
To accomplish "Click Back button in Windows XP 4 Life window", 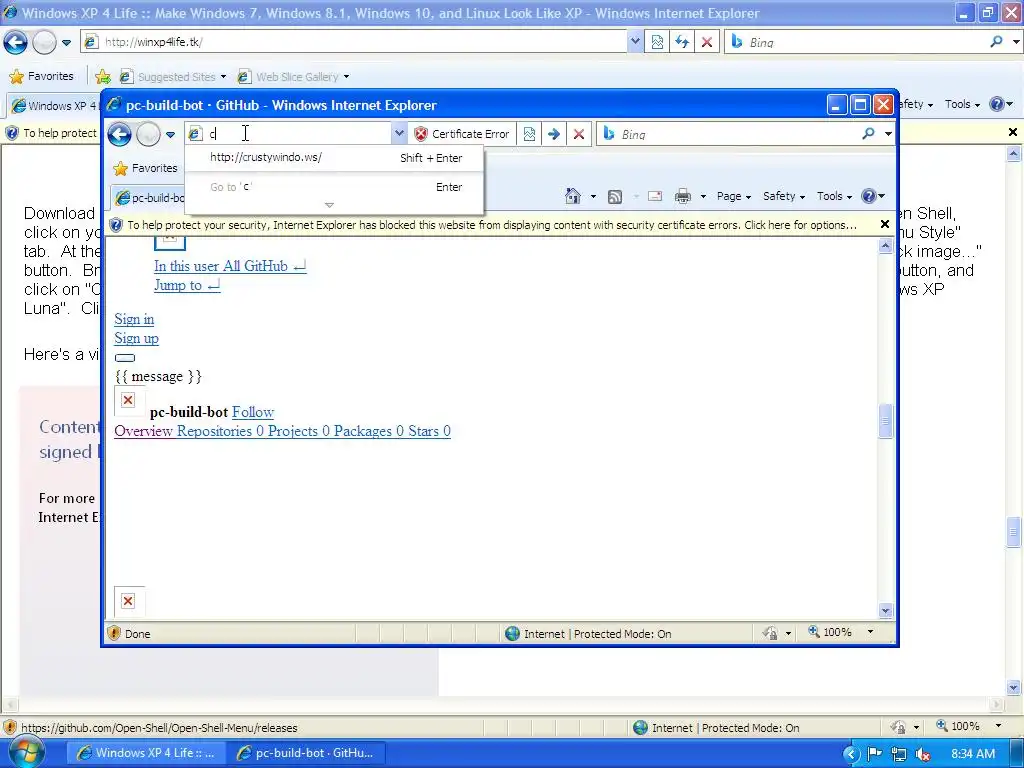I will (x=15, y=42).
